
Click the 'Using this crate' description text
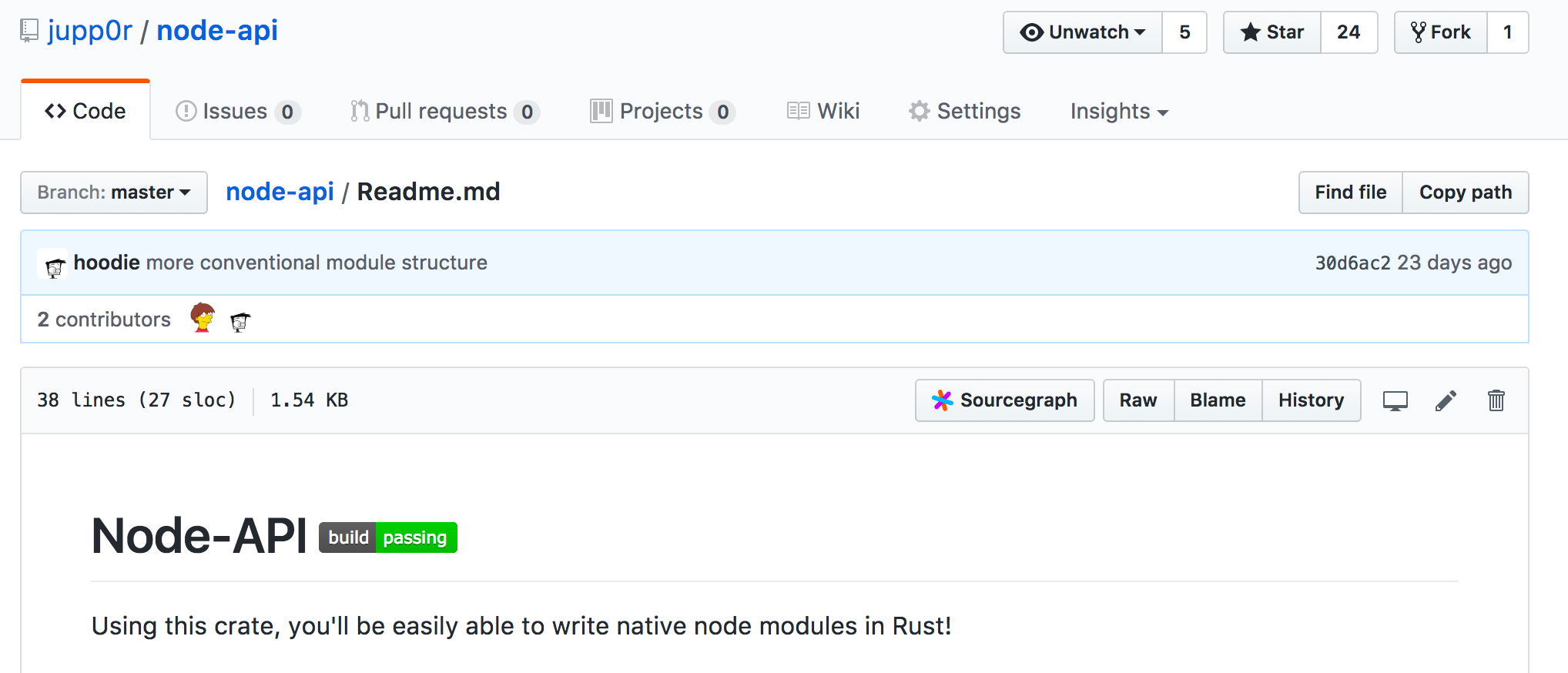click(521, 626)
